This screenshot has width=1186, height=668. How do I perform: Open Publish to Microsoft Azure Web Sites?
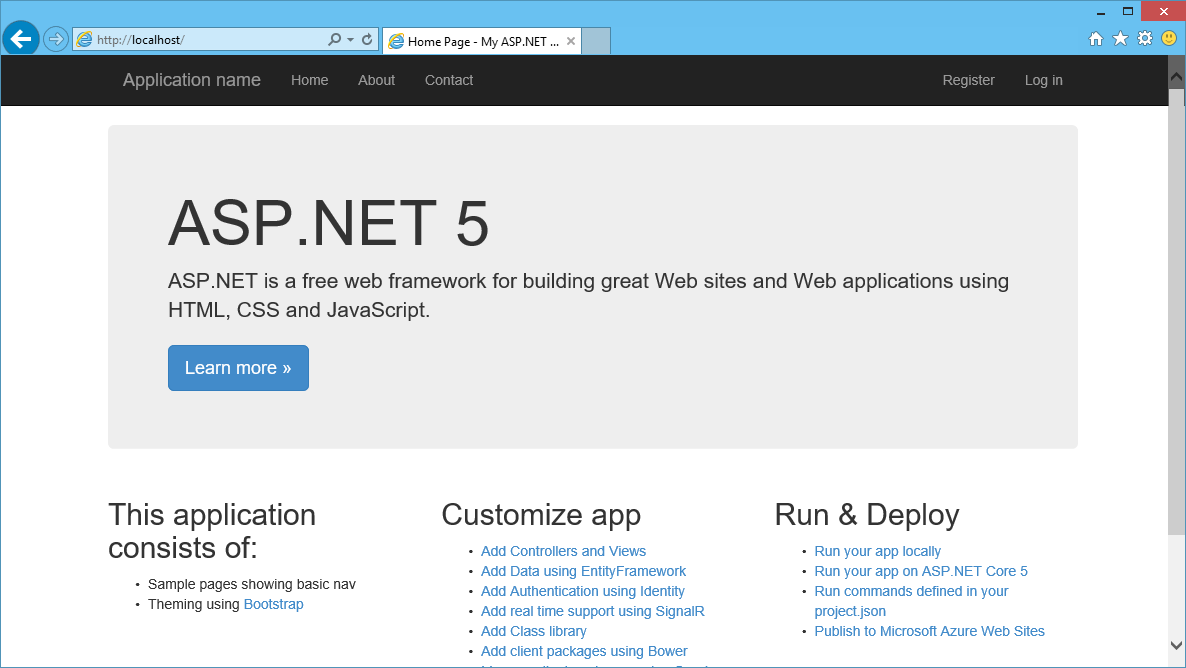[x=929, y=632]
